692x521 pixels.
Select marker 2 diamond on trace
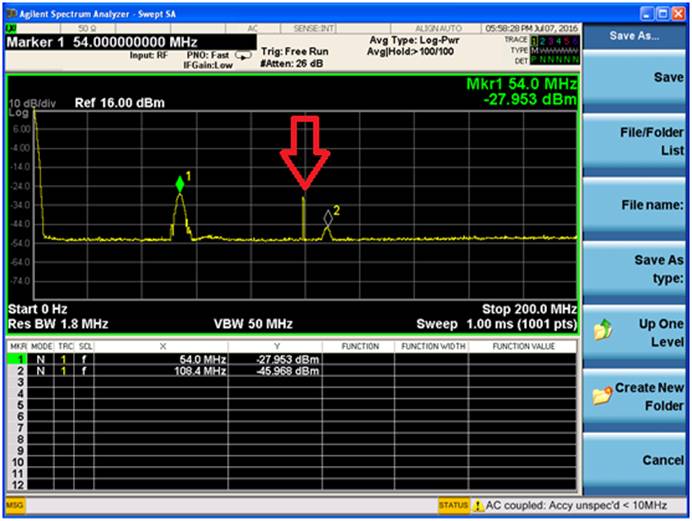point(328,218)
